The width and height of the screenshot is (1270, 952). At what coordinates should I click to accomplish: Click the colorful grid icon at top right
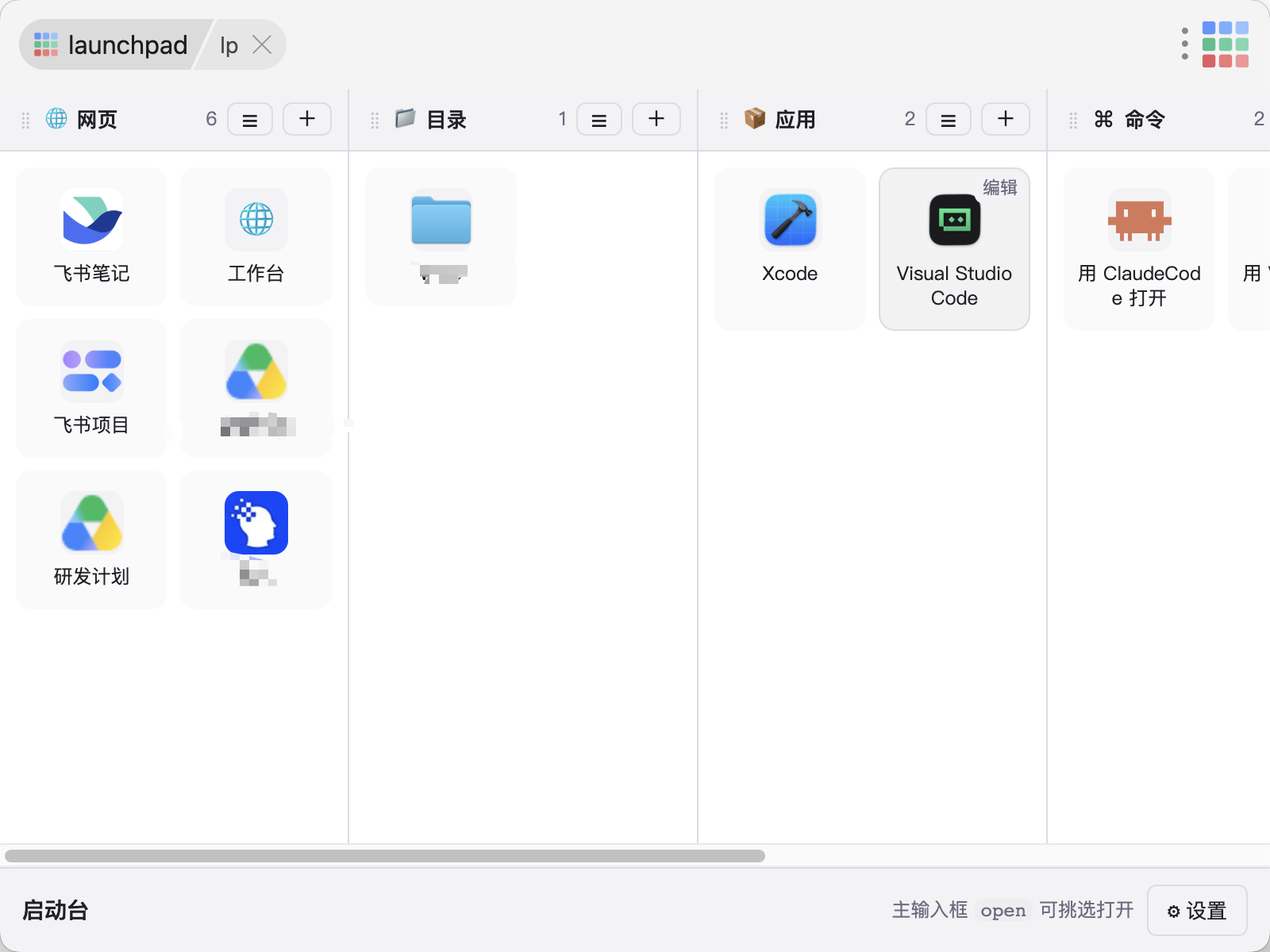coord(1225,44)
